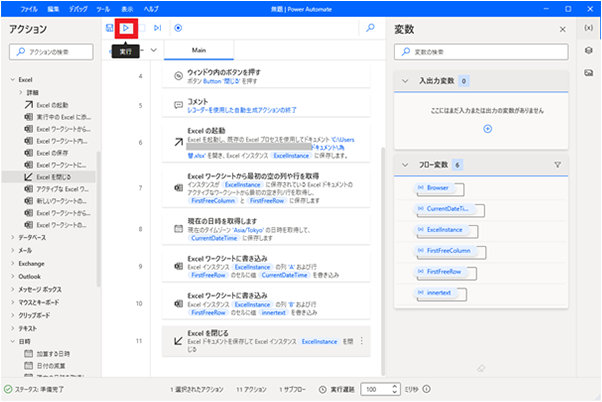This screenshot has height=402, width=602.
Task: Open ツール menu
Action: click(103, 9)
